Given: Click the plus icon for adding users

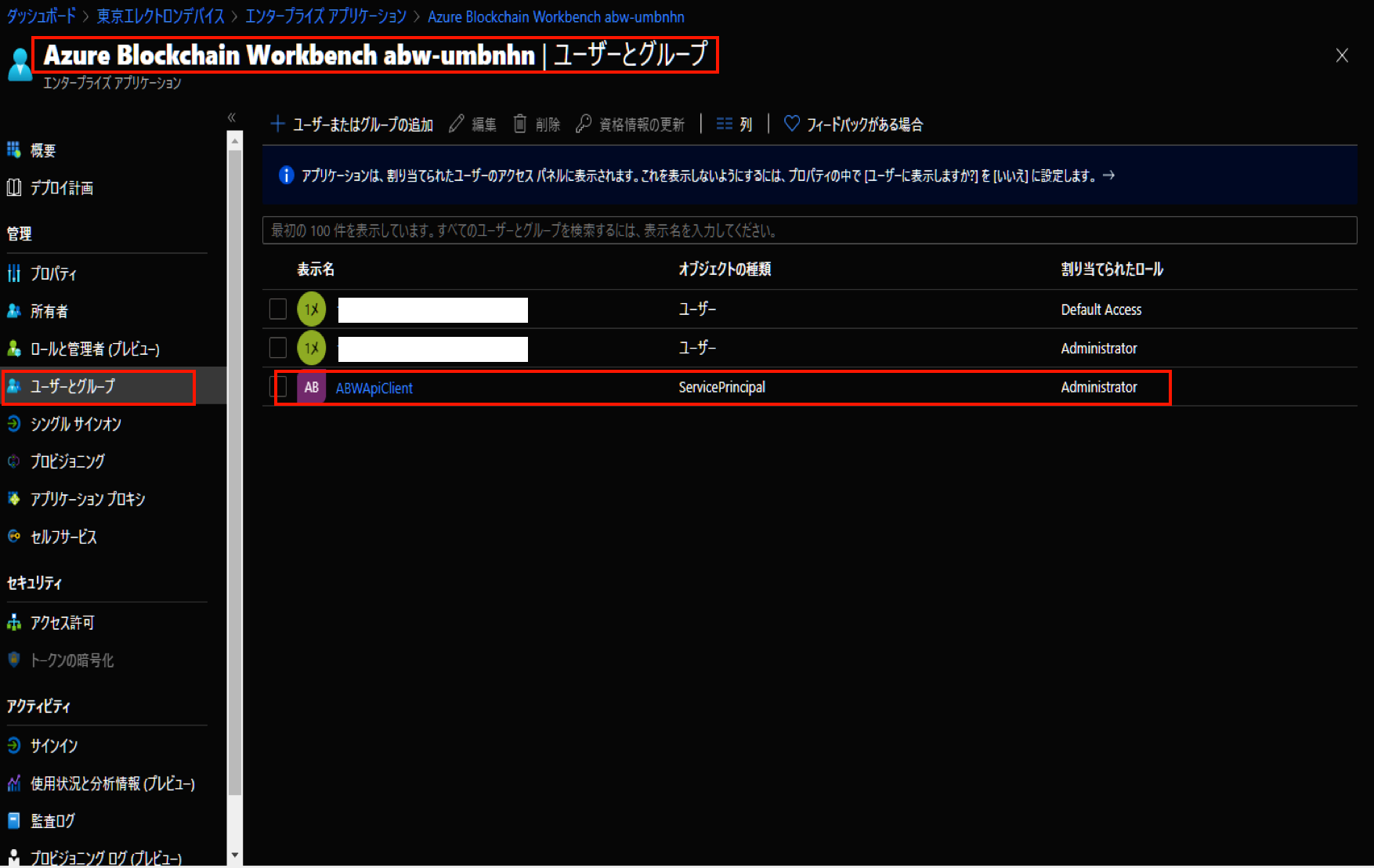Looking at the screenshot, I should [277, 124].
